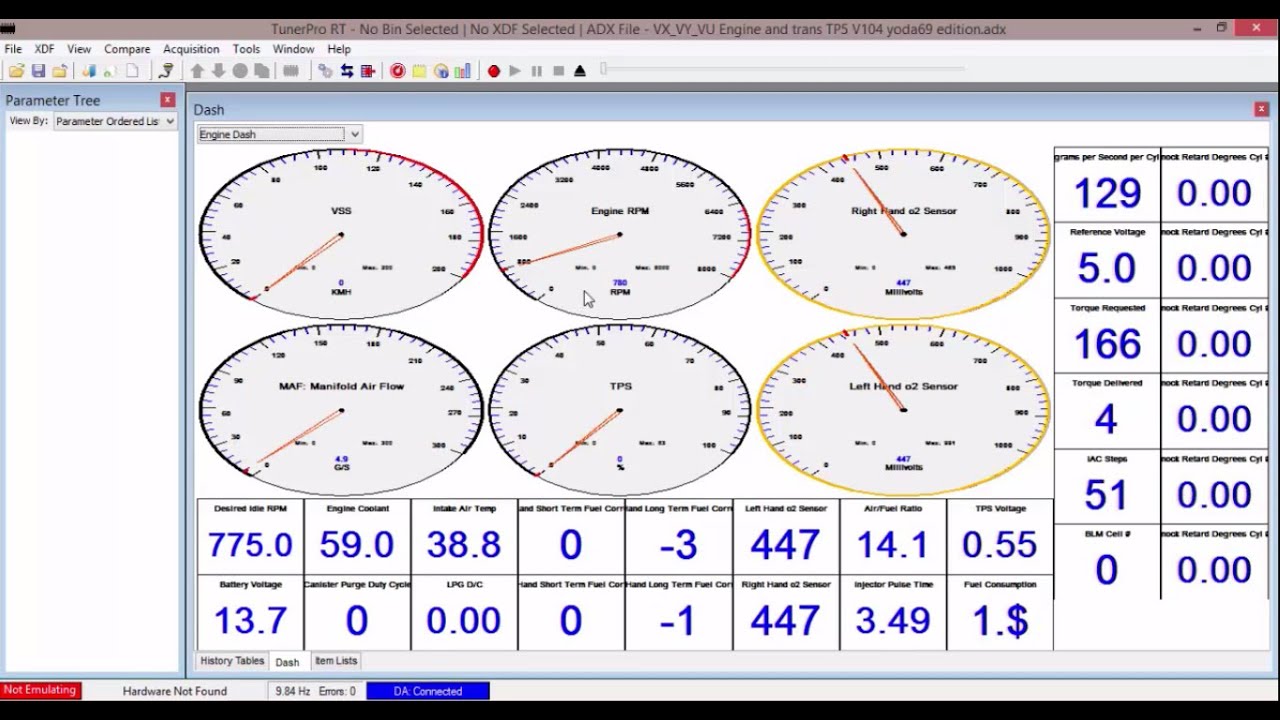
Task: Click the Hardware Not Found status text
Action: tap(175, 691)
